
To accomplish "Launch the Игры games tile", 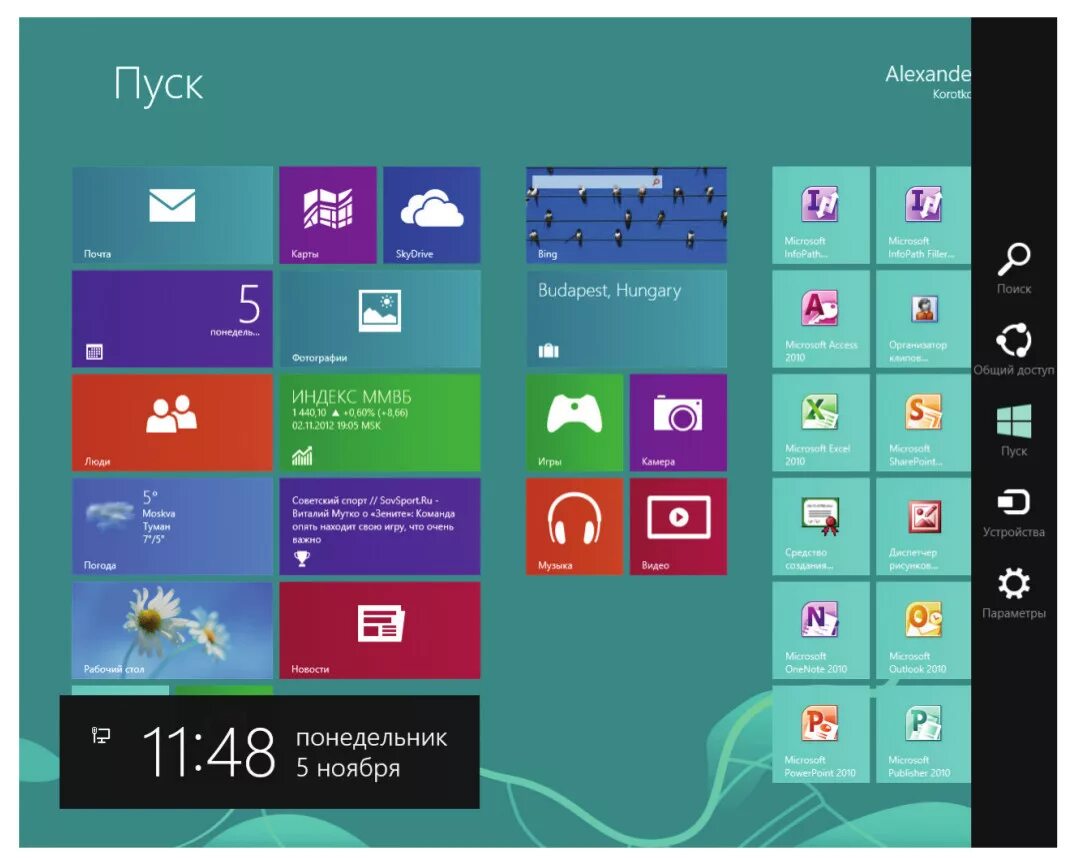I will [575, 423].
